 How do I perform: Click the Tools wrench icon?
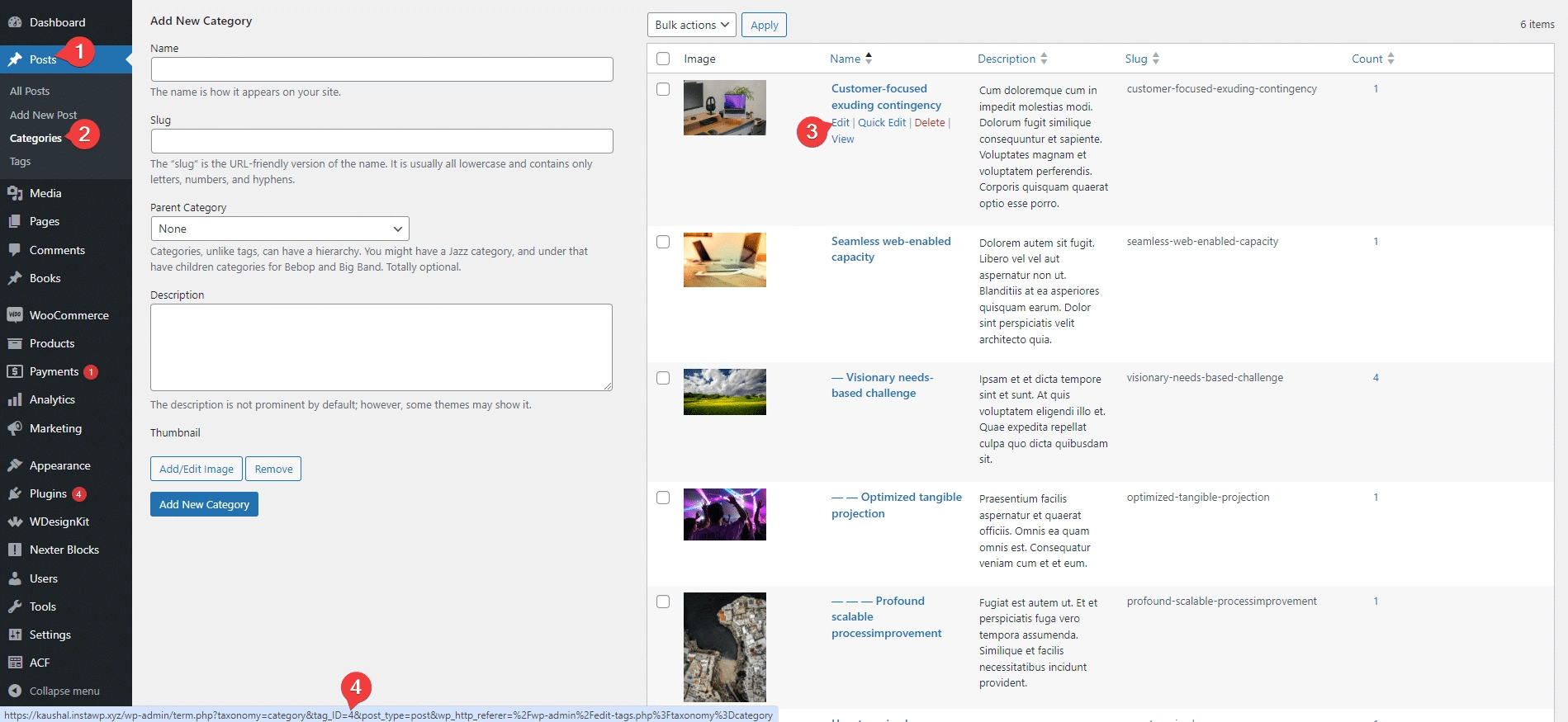pos(15,606)
